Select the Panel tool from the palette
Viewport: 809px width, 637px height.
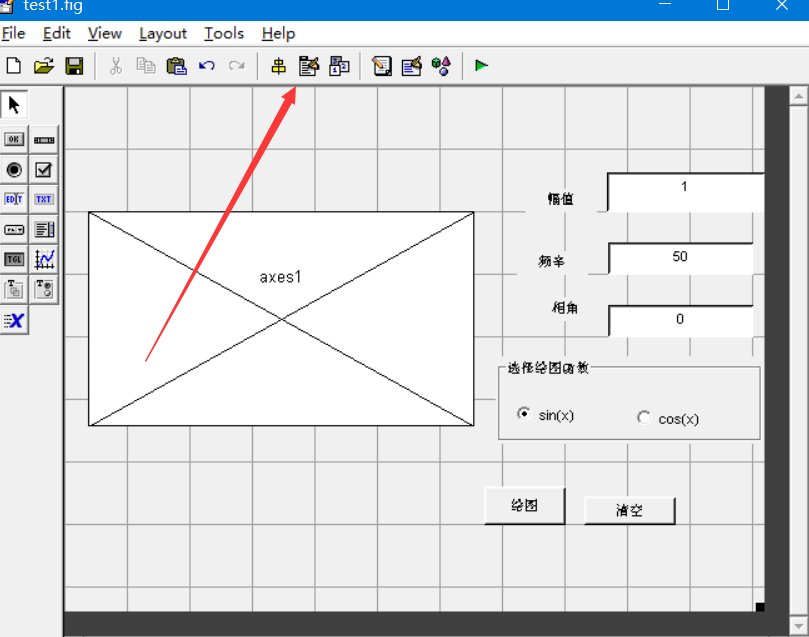coord(13,289)
